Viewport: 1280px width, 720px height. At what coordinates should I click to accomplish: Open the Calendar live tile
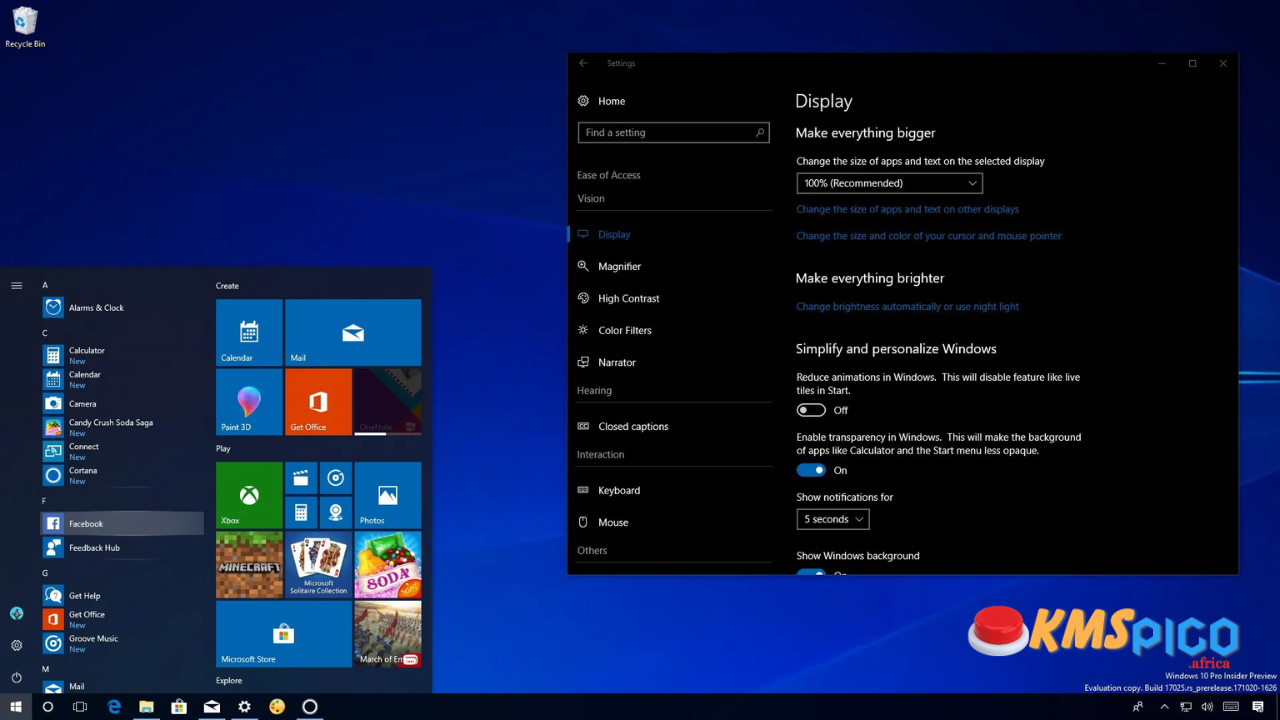pyautogui.click(x=249, y=333)
